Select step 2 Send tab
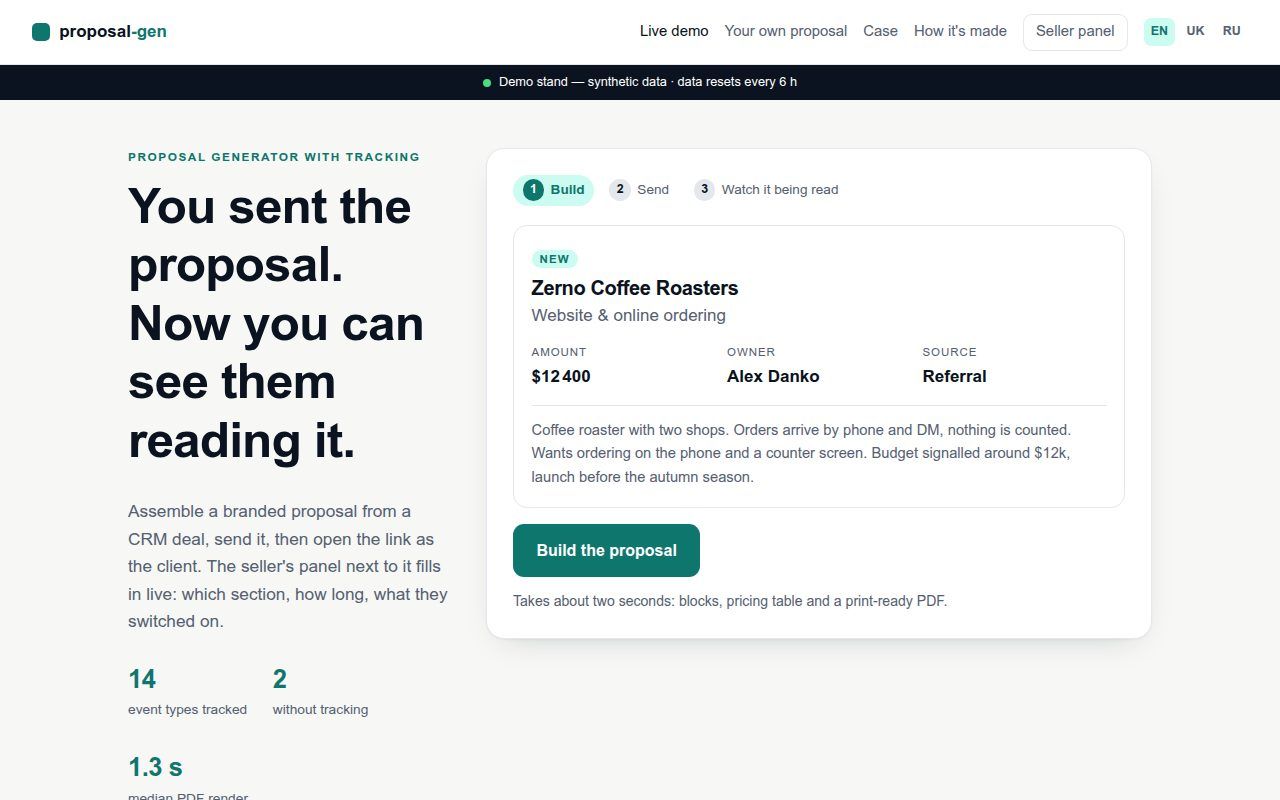 tap(639, 190)
